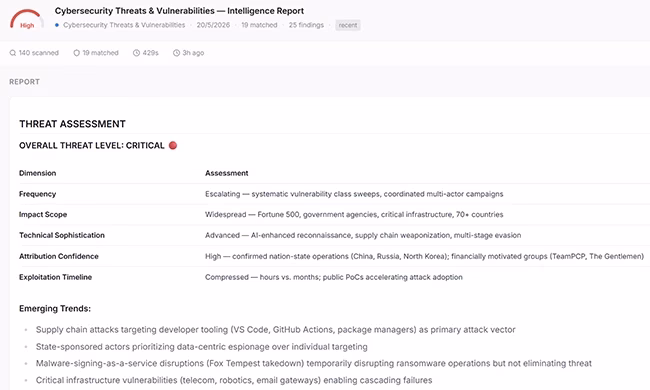Click '19 matched' in the header subtitle
This screenshot has height=390, width=650.
(259, 25)
